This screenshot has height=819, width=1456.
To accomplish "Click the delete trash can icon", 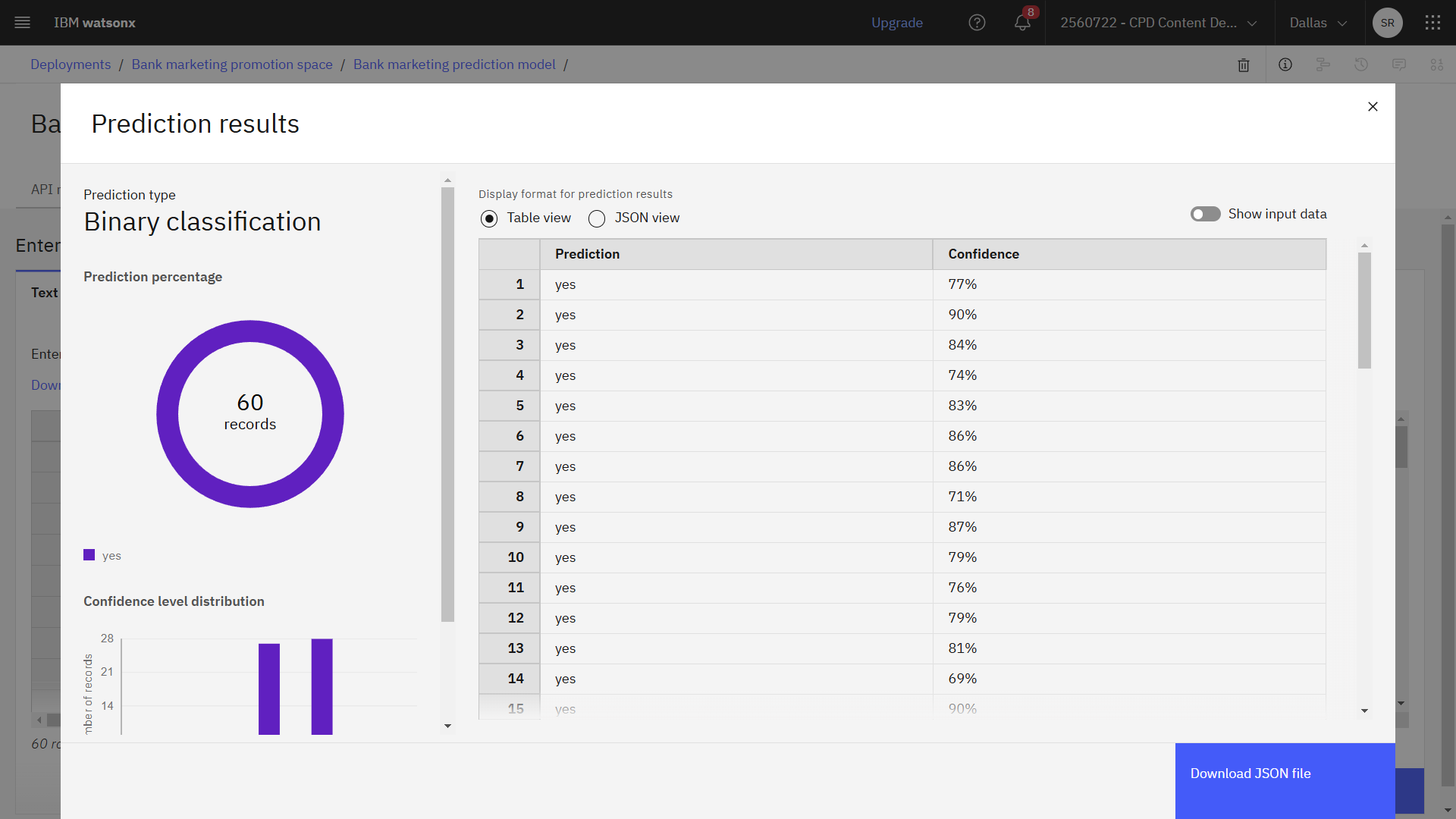I will [1244, 65].
